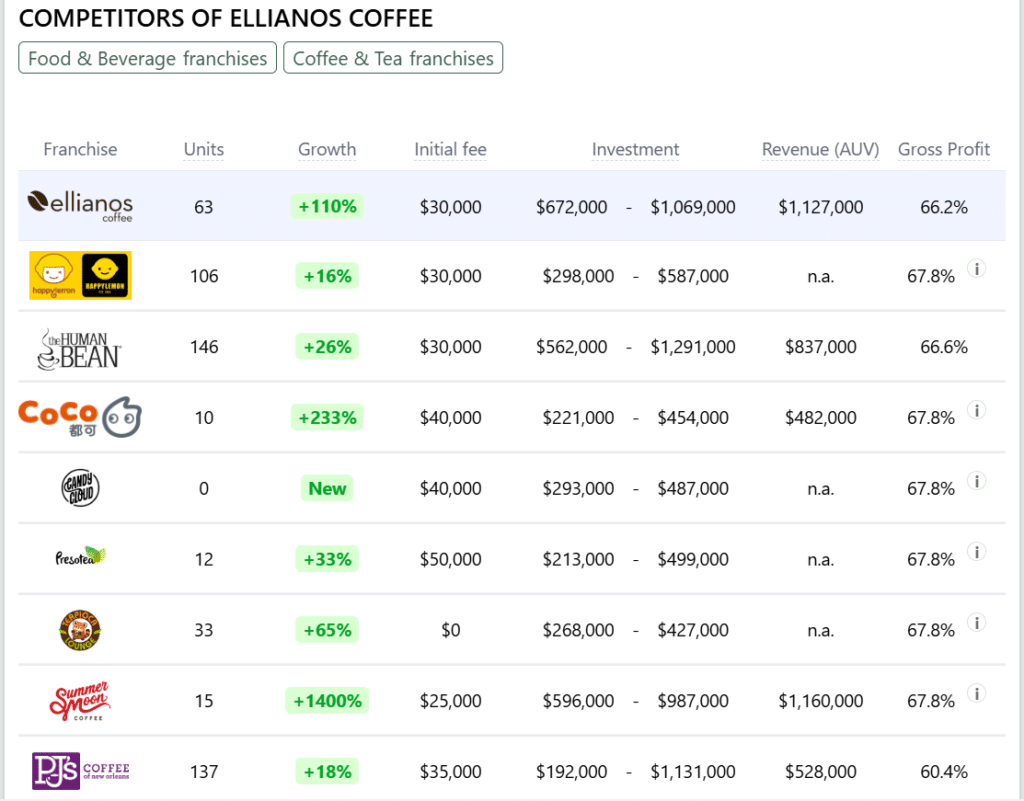Viewport: 1024px width, 801px height.
Task: Click info icon in the Presotea row
Action: coord(976,552)
